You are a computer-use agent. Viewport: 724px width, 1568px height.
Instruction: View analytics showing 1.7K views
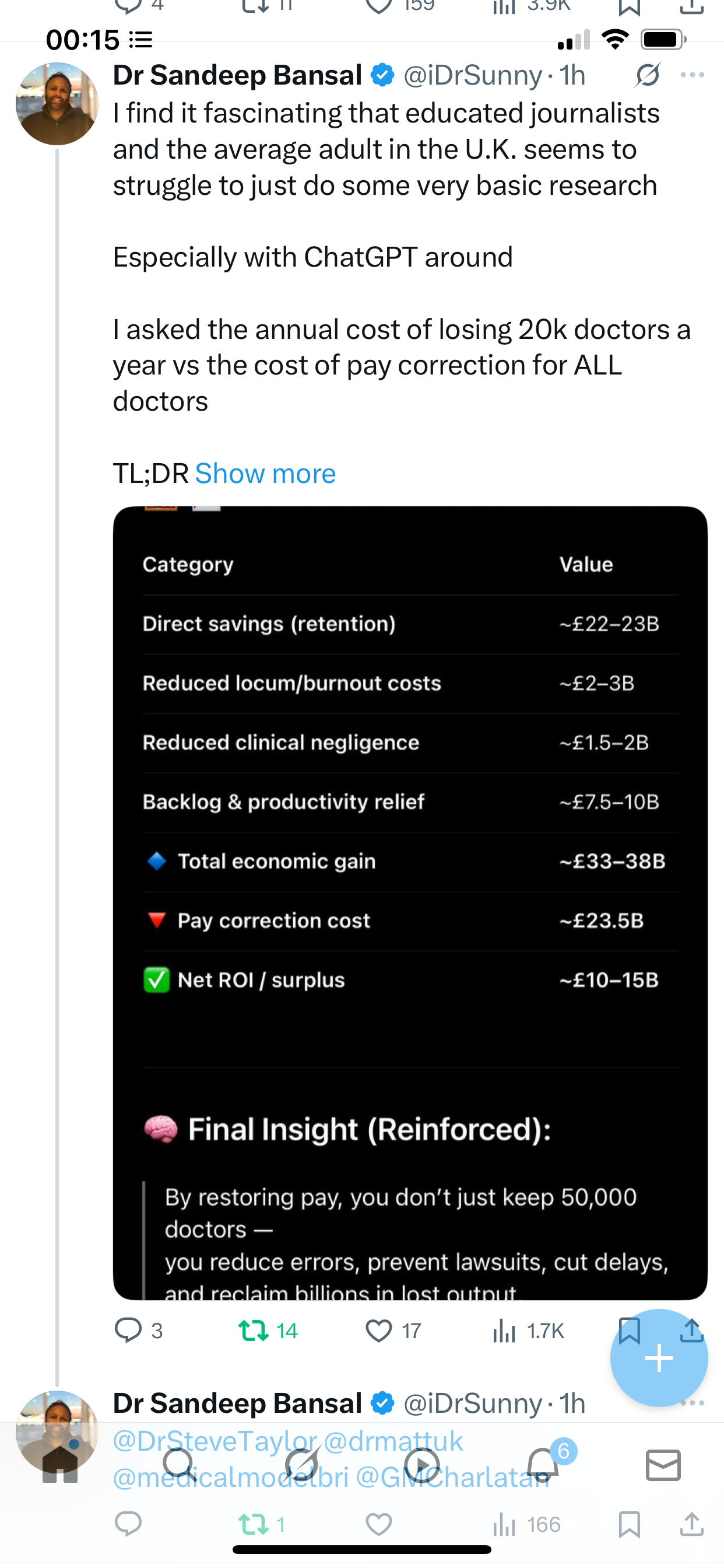coord(528,1331)
